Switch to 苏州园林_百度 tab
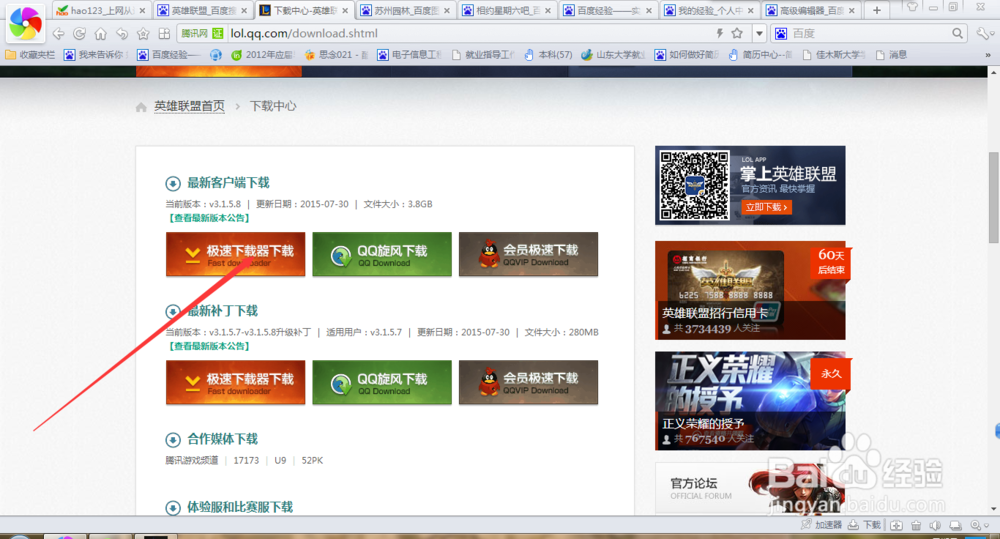 406,10
